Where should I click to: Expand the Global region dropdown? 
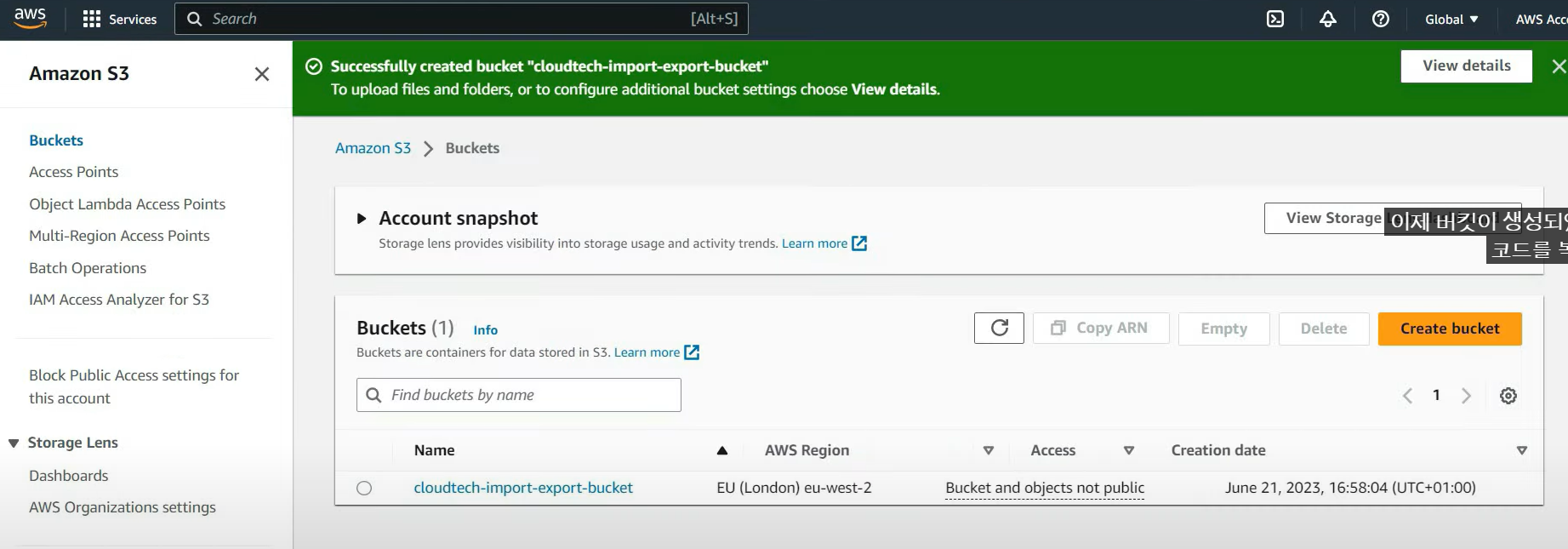[1451, 19]
